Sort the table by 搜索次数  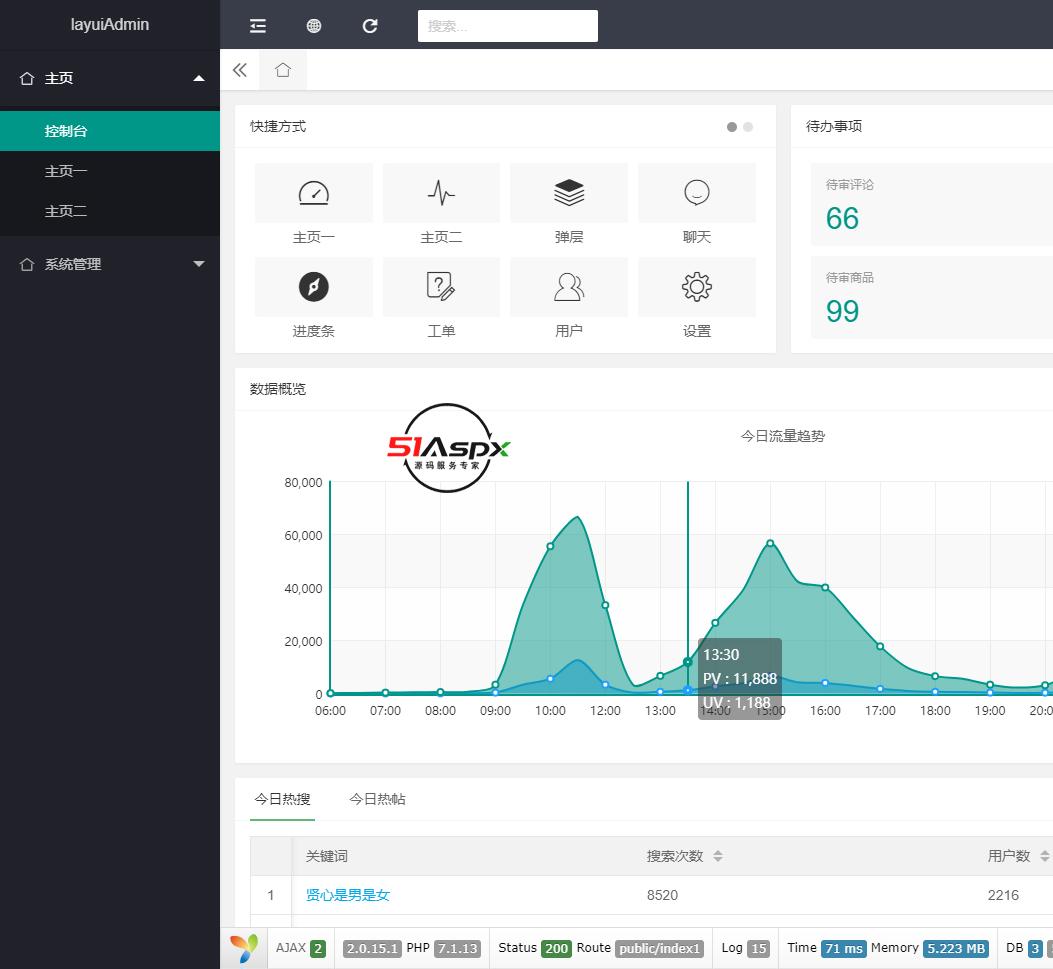718,856
